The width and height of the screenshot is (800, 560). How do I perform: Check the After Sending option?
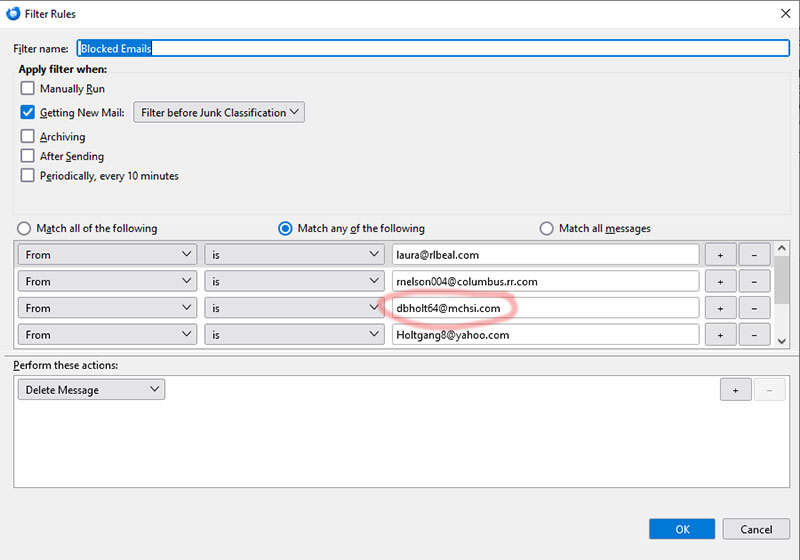pos(28,156)
